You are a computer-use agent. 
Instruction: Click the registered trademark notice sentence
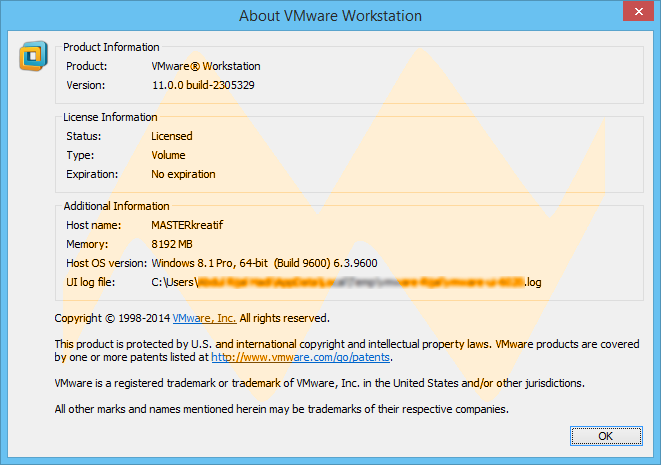(320, 383)
